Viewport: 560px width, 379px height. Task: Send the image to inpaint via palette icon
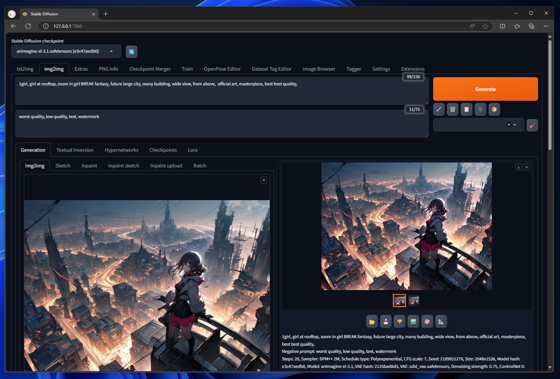click(x=427, y=321)
